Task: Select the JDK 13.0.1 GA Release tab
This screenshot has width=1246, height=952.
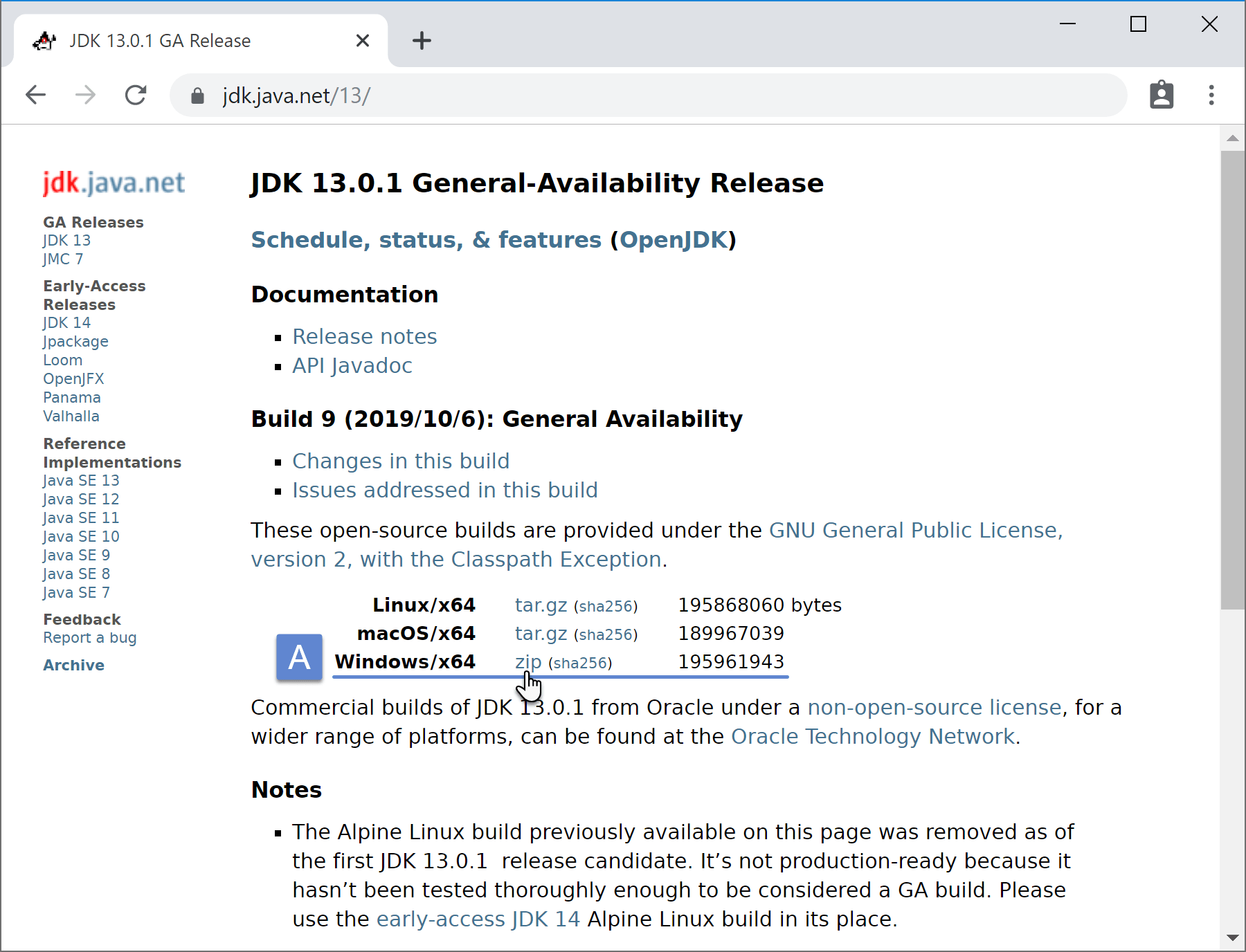Action: point(200,41)
